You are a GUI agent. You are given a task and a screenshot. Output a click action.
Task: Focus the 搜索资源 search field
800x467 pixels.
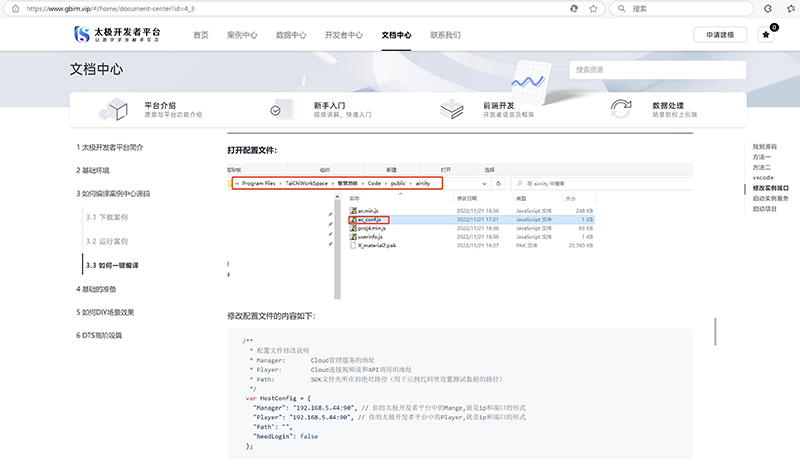tap(658, 70)
